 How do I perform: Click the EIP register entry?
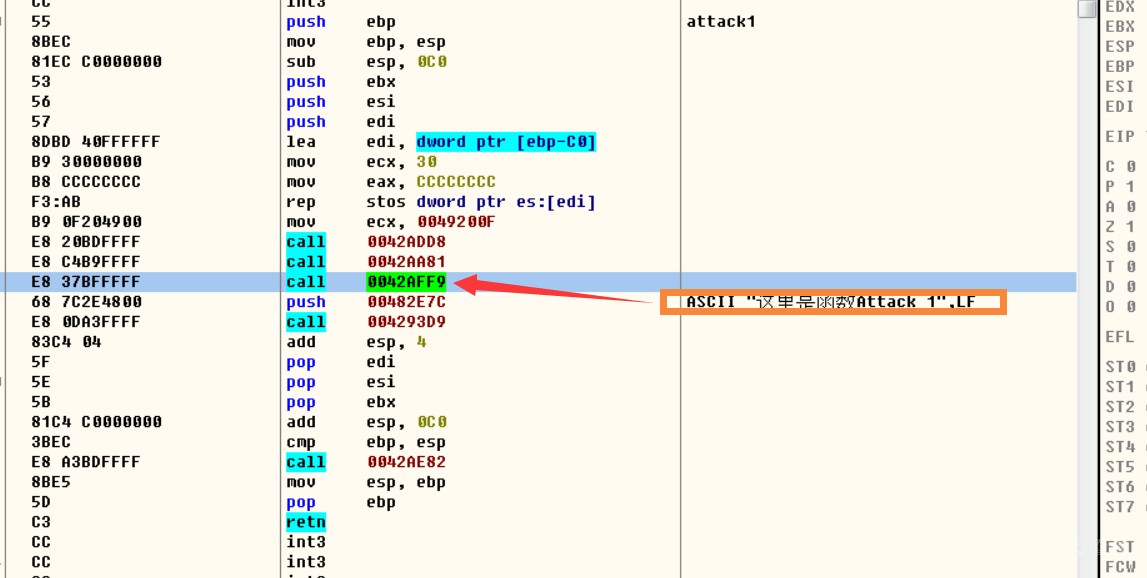1120,136
